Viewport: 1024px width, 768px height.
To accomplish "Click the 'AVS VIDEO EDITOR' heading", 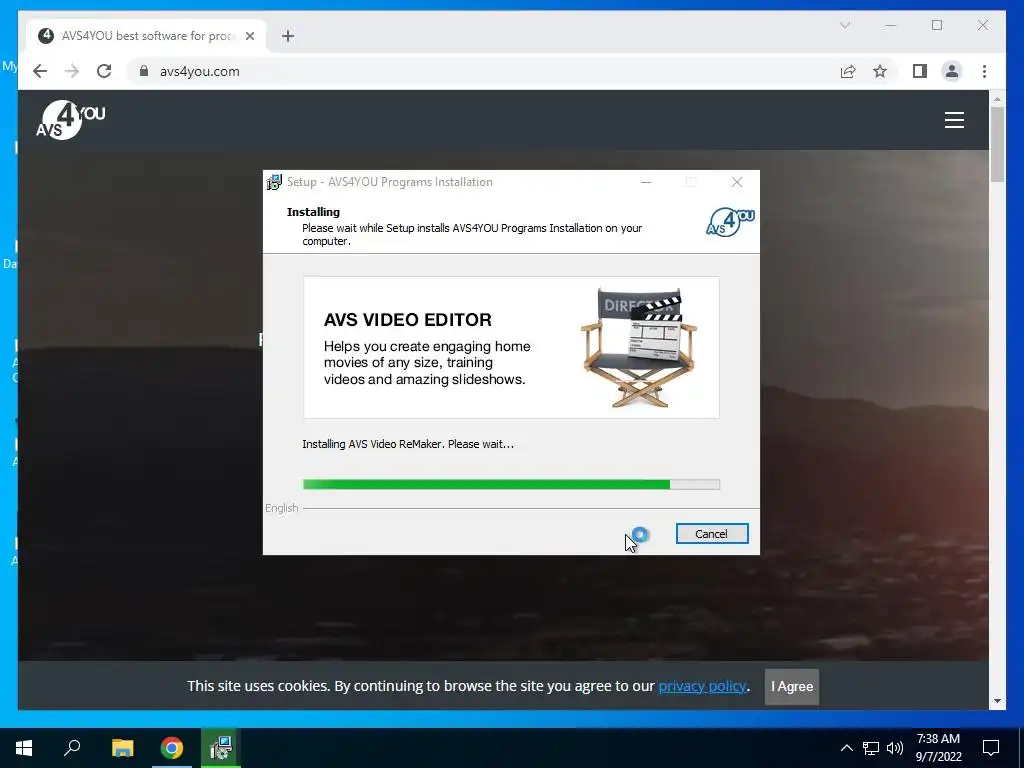I will (x=408, y=319).
